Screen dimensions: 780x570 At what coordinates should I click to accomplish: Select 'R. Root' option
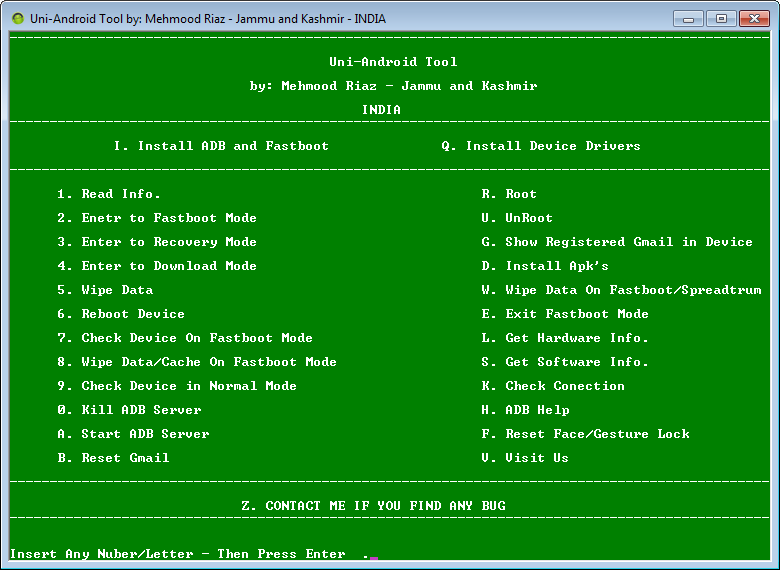[x=509, y=193]
